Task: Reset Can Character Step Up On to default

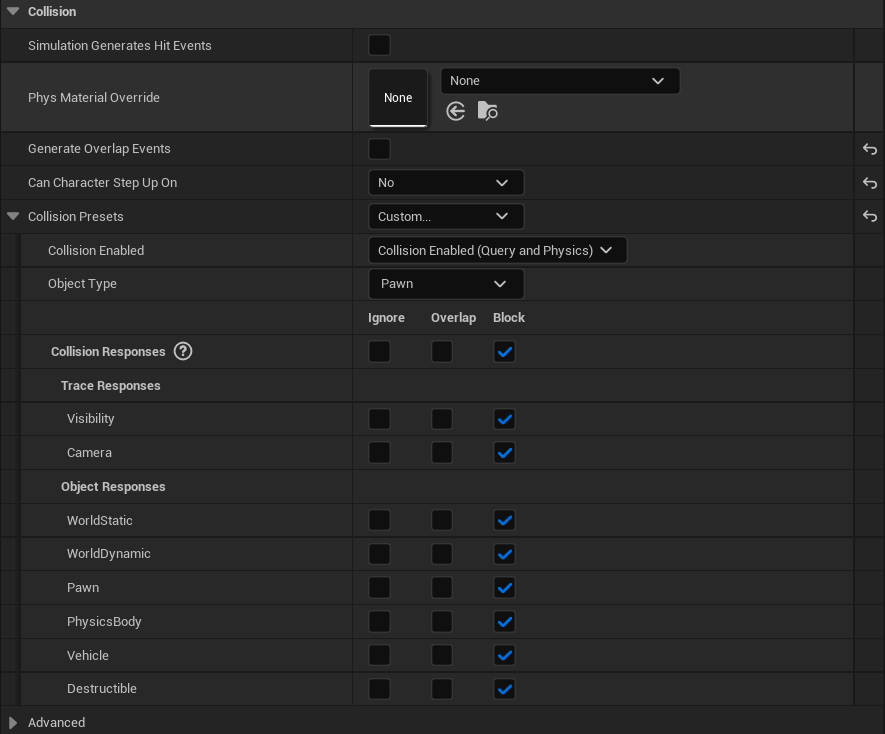Action: 869,182
